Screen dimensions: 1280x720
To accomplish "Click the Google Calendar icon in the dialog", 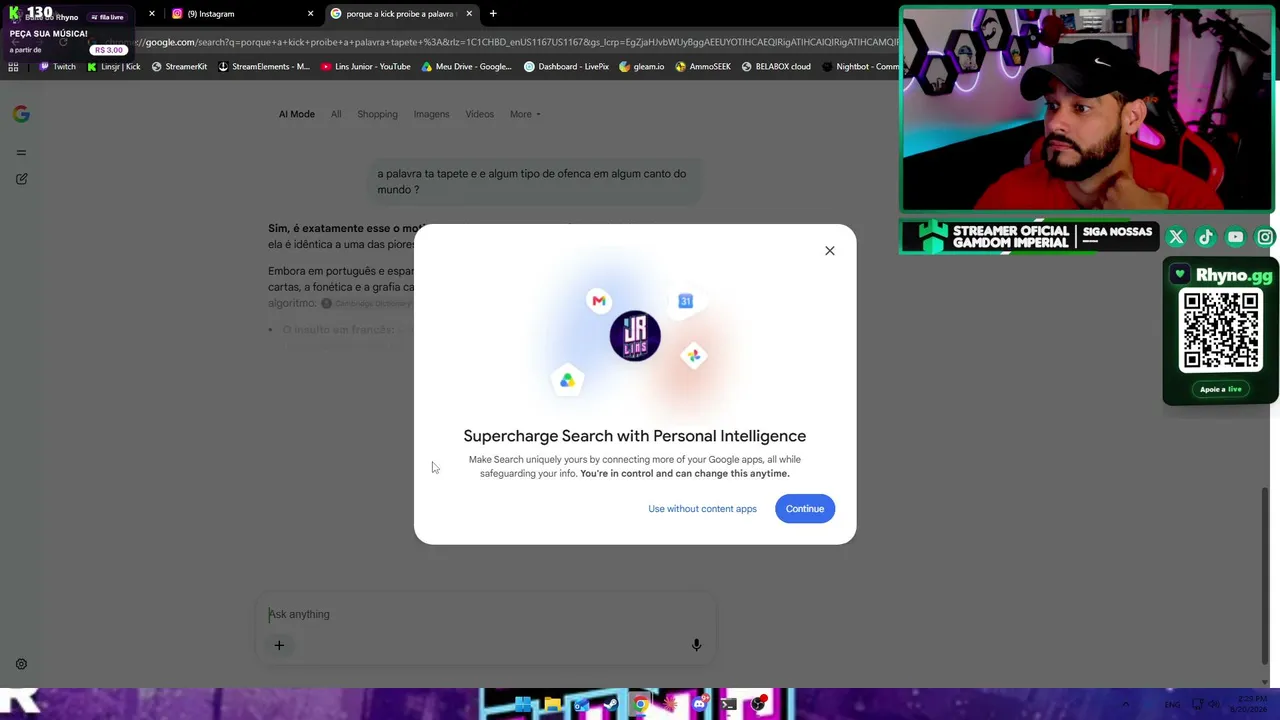I will pos(685,301).
